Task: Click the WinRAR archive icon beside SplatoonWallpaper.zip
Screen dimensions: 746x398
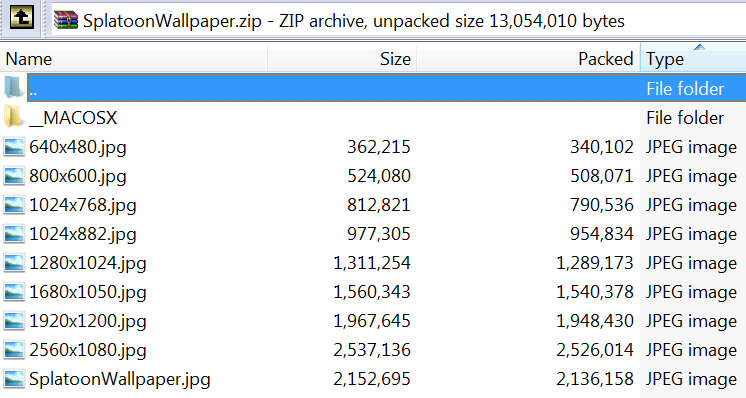Action: pyautogui.click(x=66, y=20)
